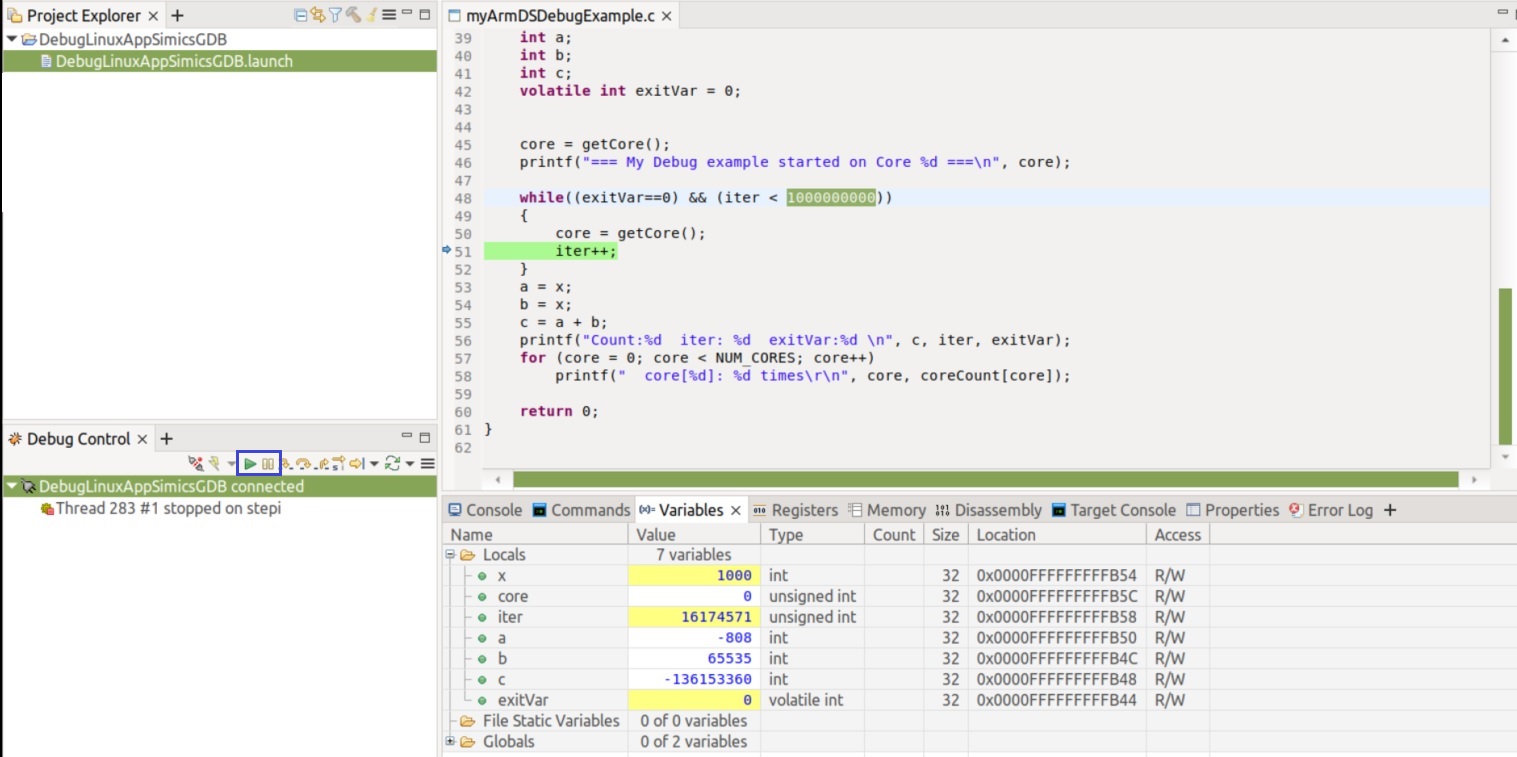This screenshot has height=757, width=1517.
Task: Click the Step Out icon in Debug Control
Action: [x=324, y=464]
